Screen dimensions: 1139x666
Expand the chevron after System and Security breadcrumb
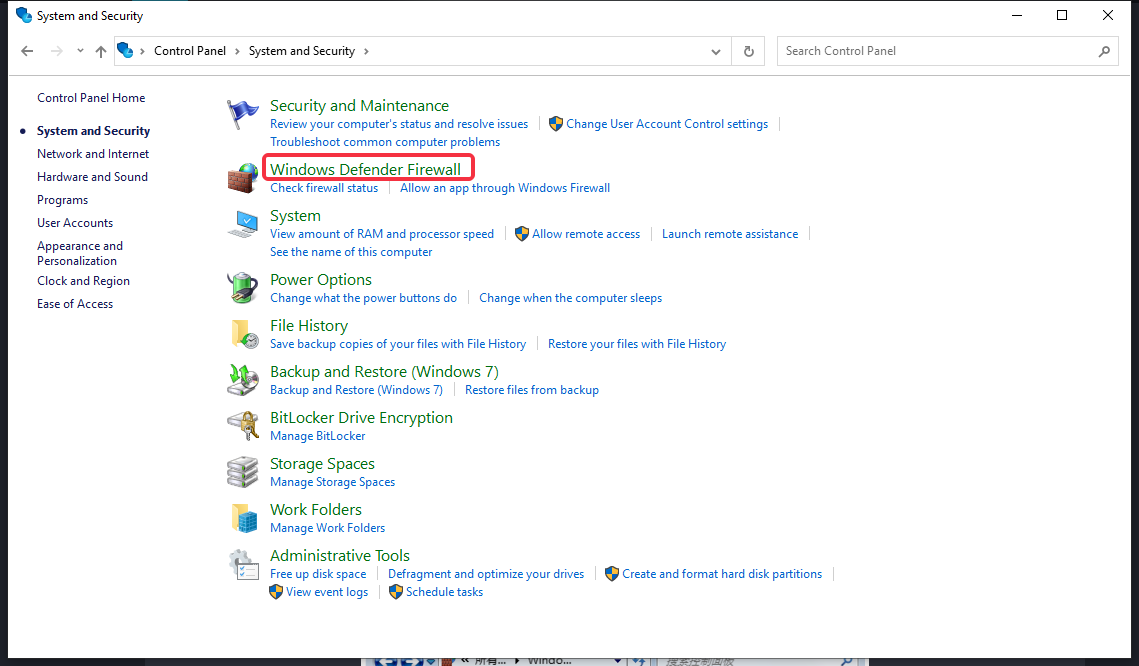click(x=366, y=51)
